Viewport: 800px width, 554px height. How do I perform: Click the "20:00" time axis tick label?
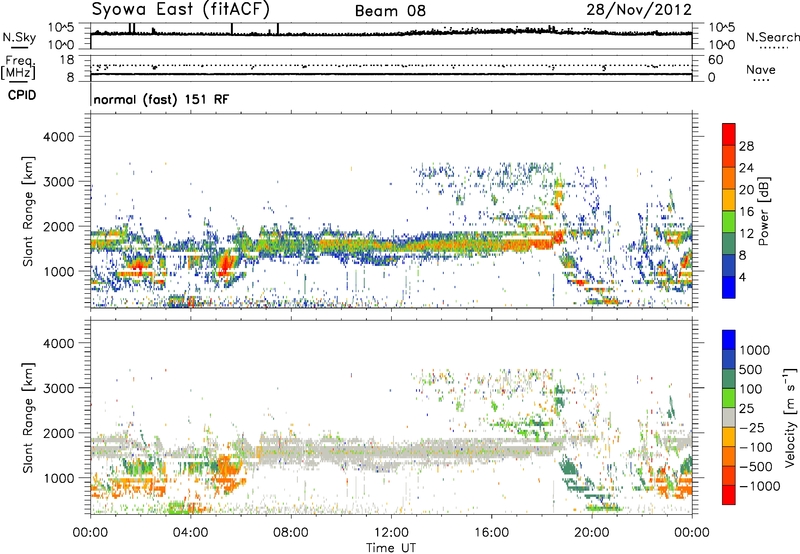pos(591,533)
